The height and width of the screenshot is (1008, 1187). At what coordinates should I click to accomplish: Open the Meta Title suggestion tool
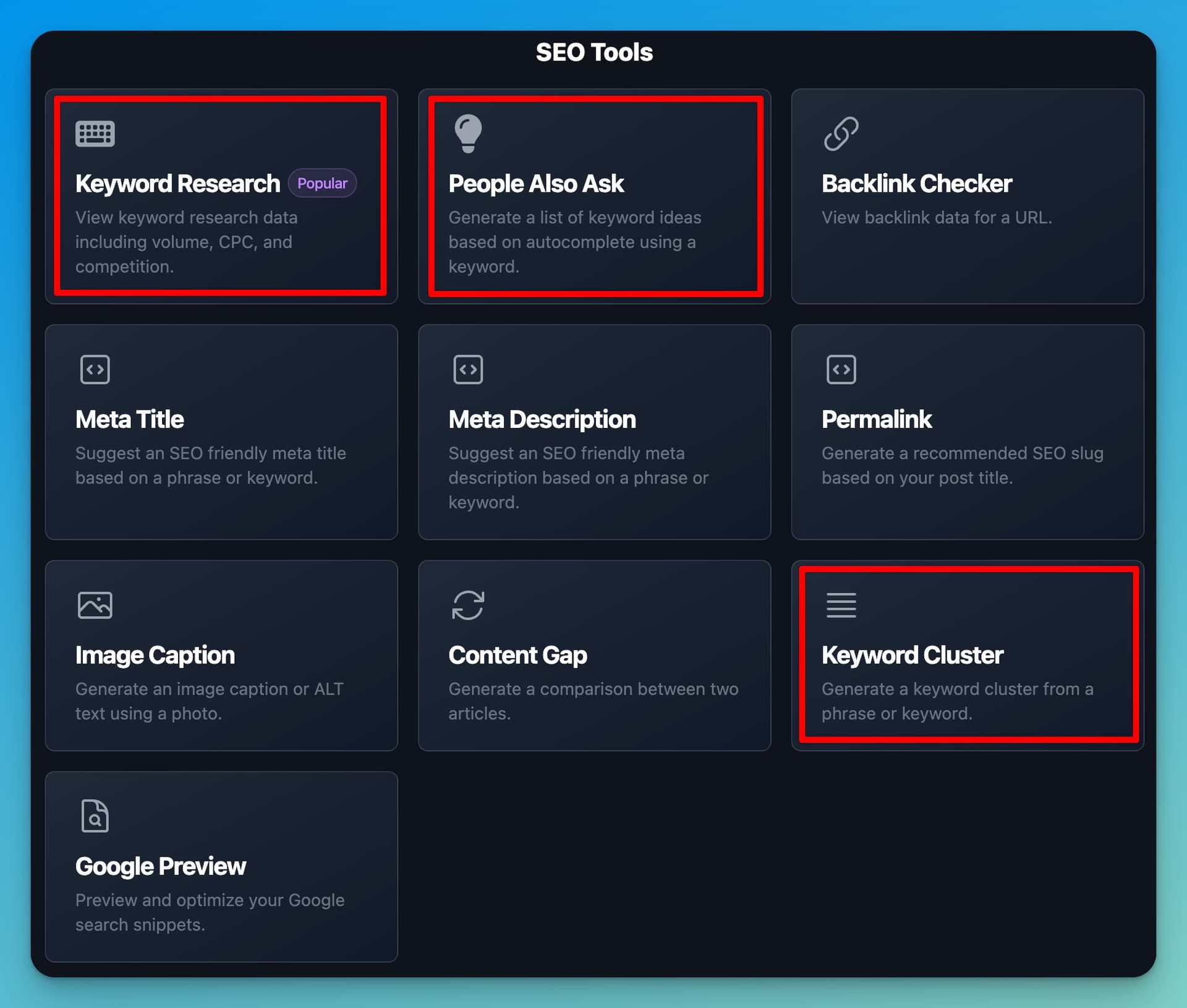pyautogui.click(x=221, y=433)
